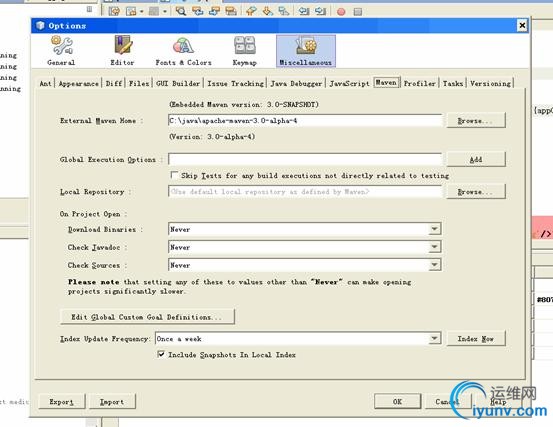Select the Miscellaneous options category
This screenshot has width=553, height=427.
click(306, 51)
